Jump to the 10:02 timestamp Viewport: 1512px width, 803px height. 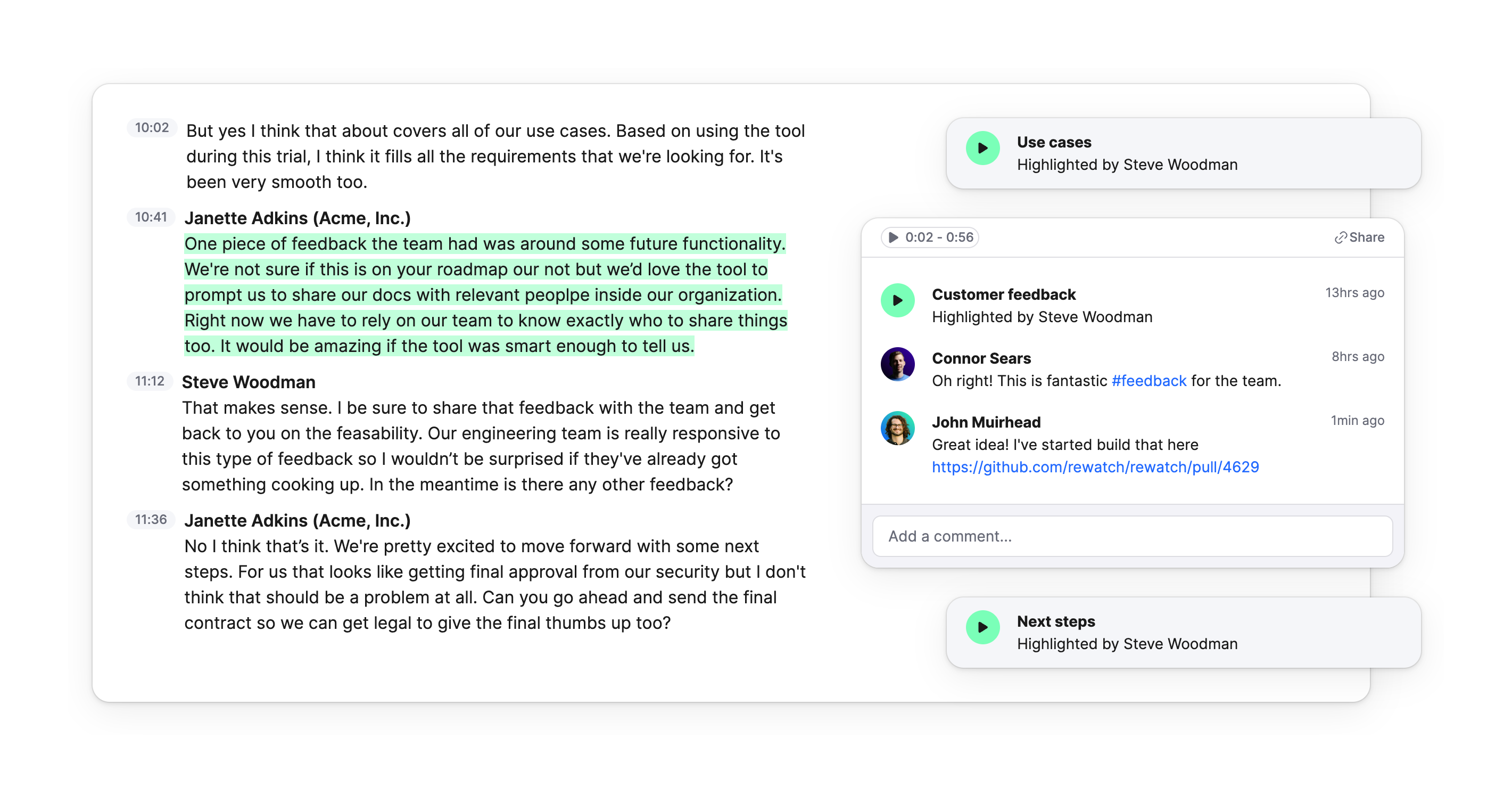pos(152,127)
